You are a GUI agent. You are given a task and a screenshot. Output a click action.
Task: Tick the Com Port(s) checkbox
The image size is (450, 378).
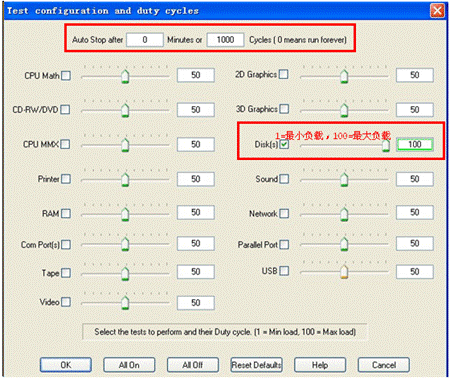(x=66, y=245)
